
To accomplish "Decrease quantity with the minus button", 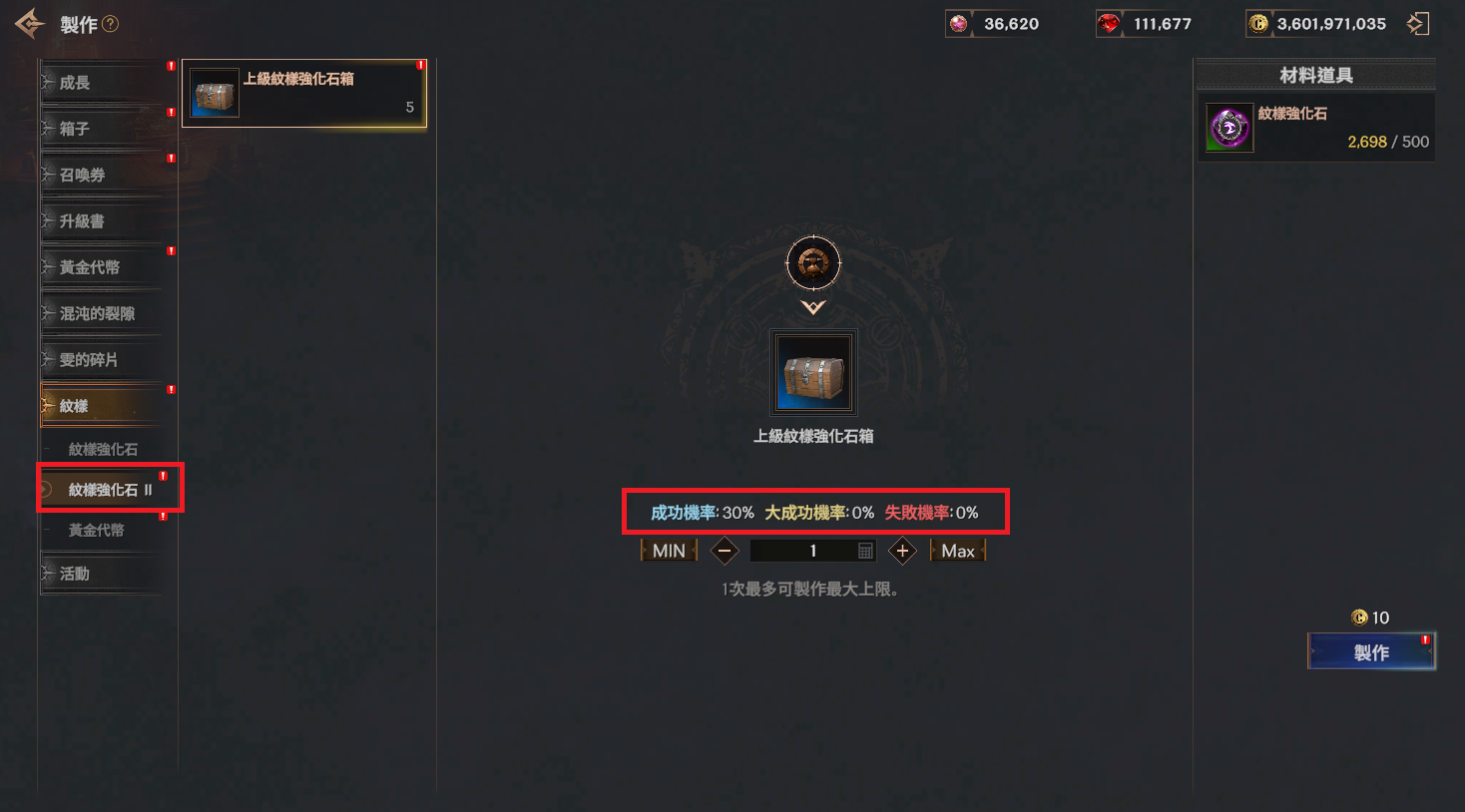I will point(725,551).
